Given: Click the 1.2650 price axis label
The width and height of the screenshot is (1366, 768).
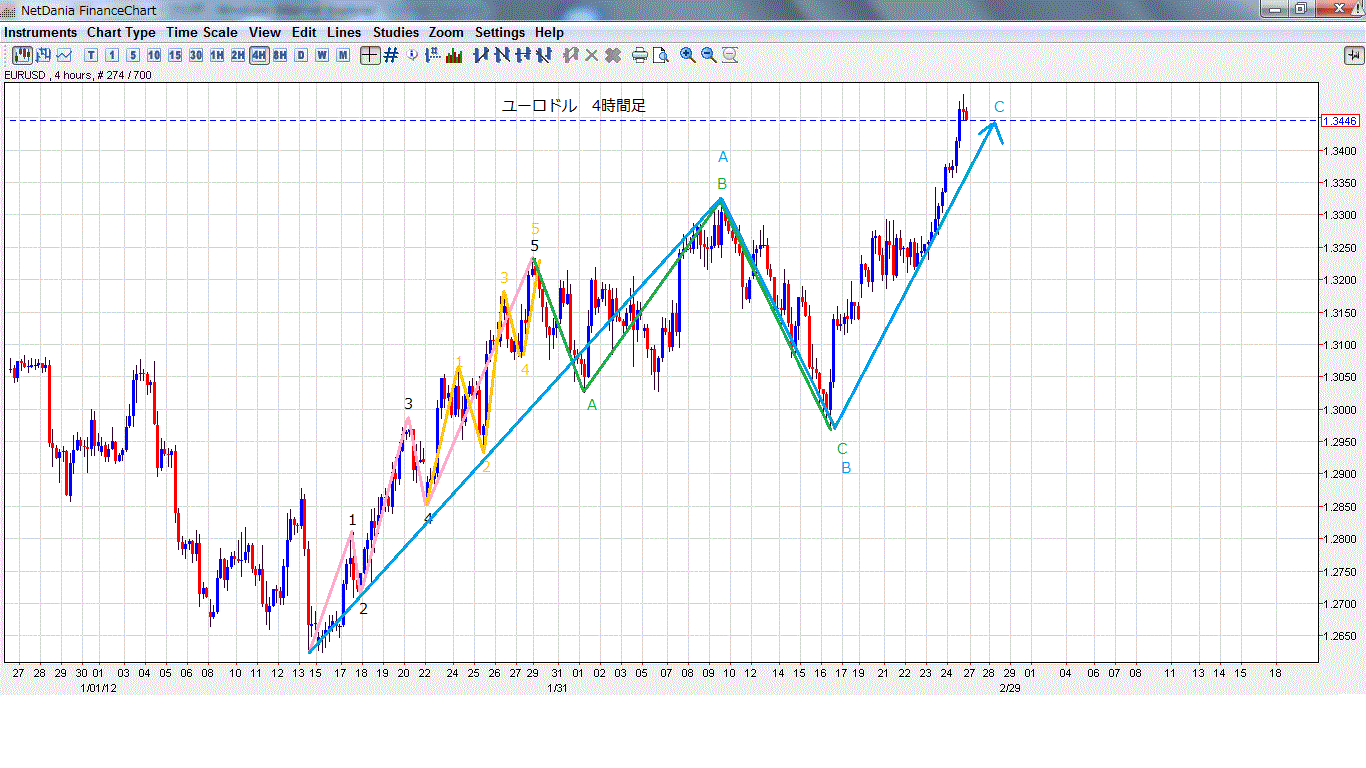Looking at the screenshot, I should [x=1340, y=636].
